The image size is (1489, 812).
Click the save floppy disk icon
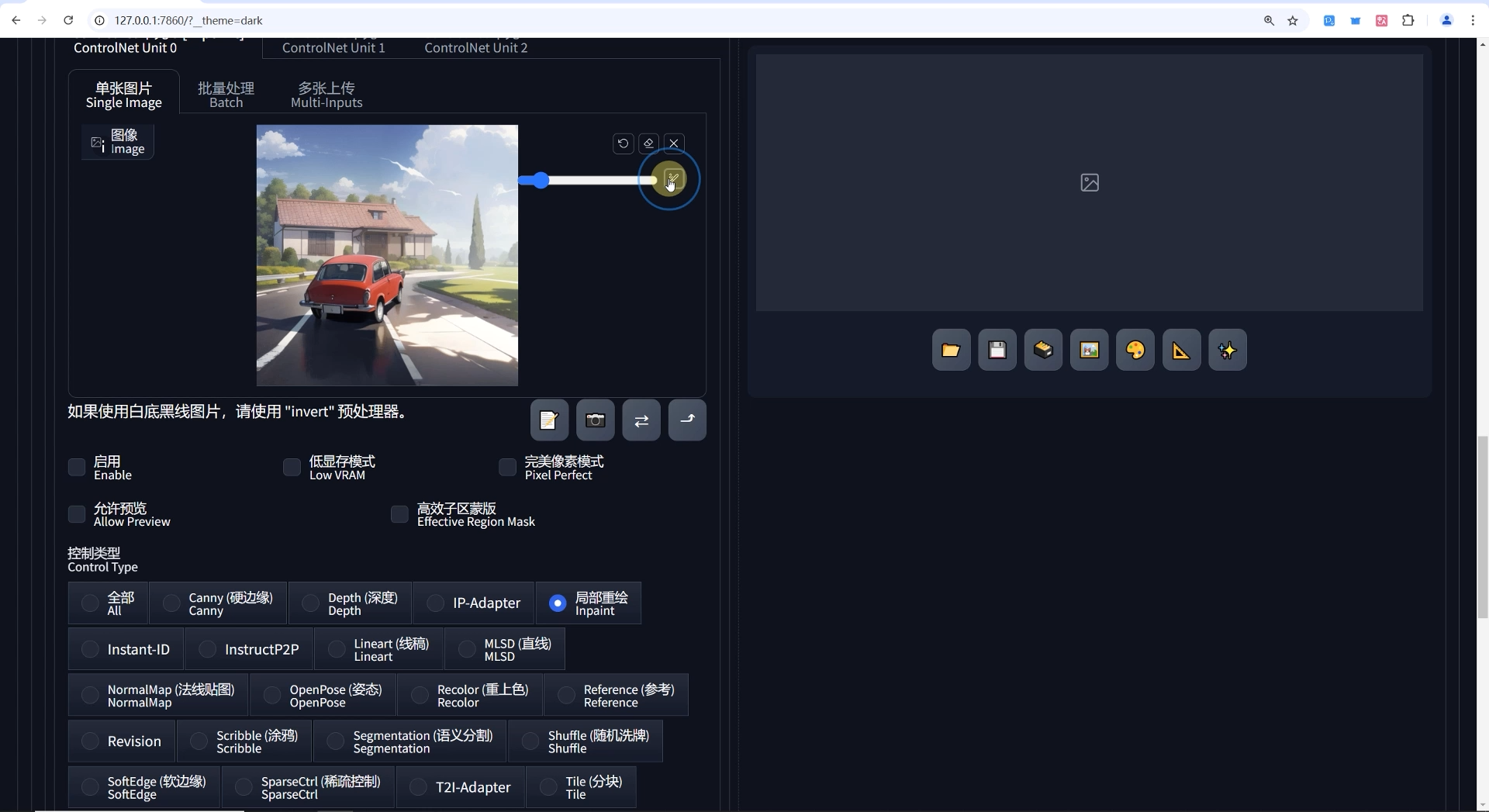pos(997,350)
